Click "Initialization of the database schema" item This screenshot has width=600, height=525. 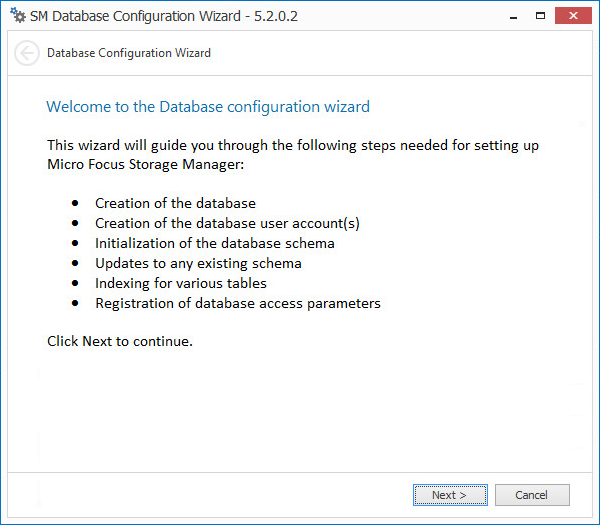(215, 243)
